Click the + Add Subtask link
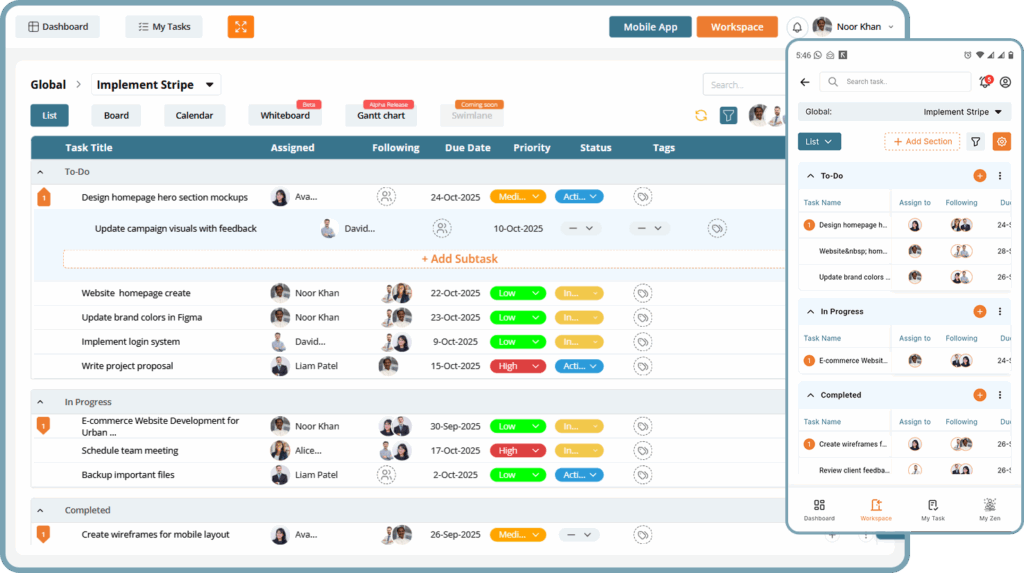This screenshot has height=573, width=1024. (x=459, y=259)
